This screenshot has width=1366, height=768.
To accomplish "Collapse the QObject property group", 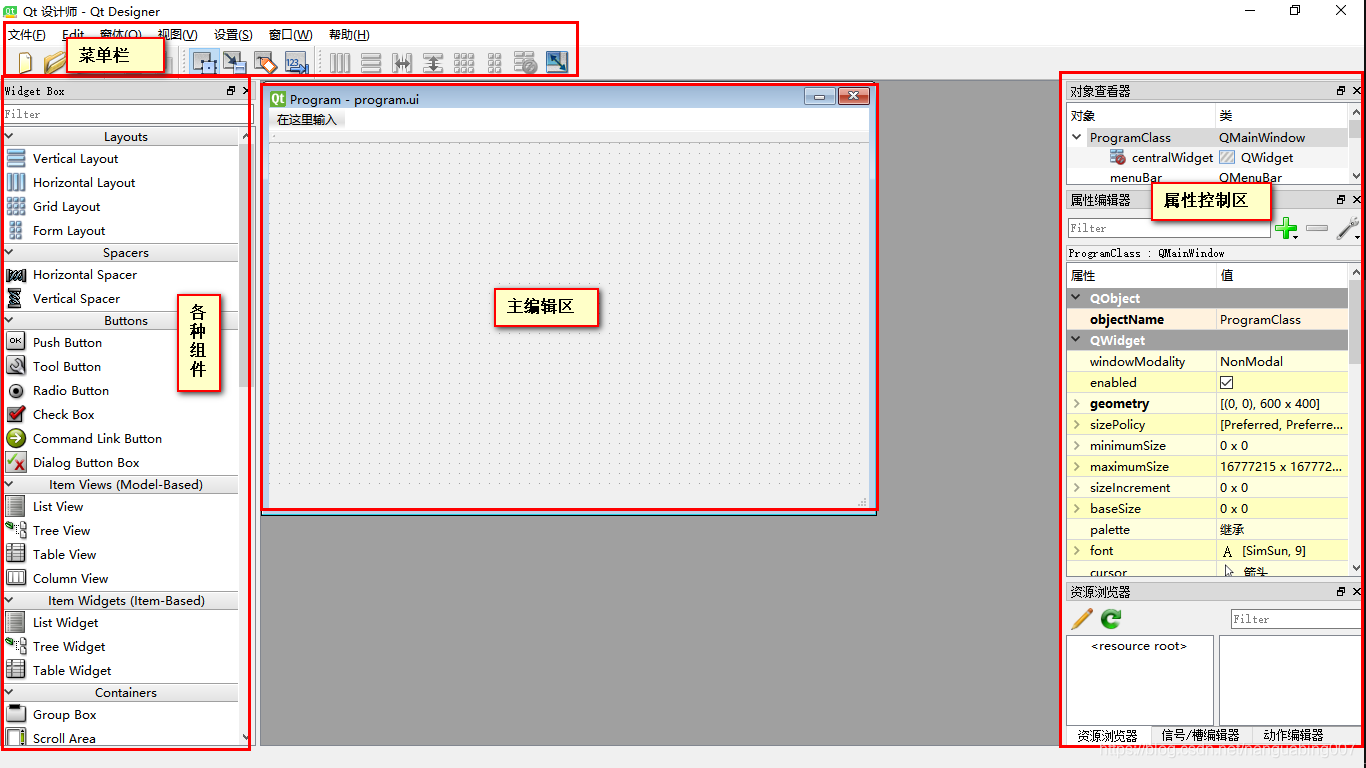I will 1077,298.
